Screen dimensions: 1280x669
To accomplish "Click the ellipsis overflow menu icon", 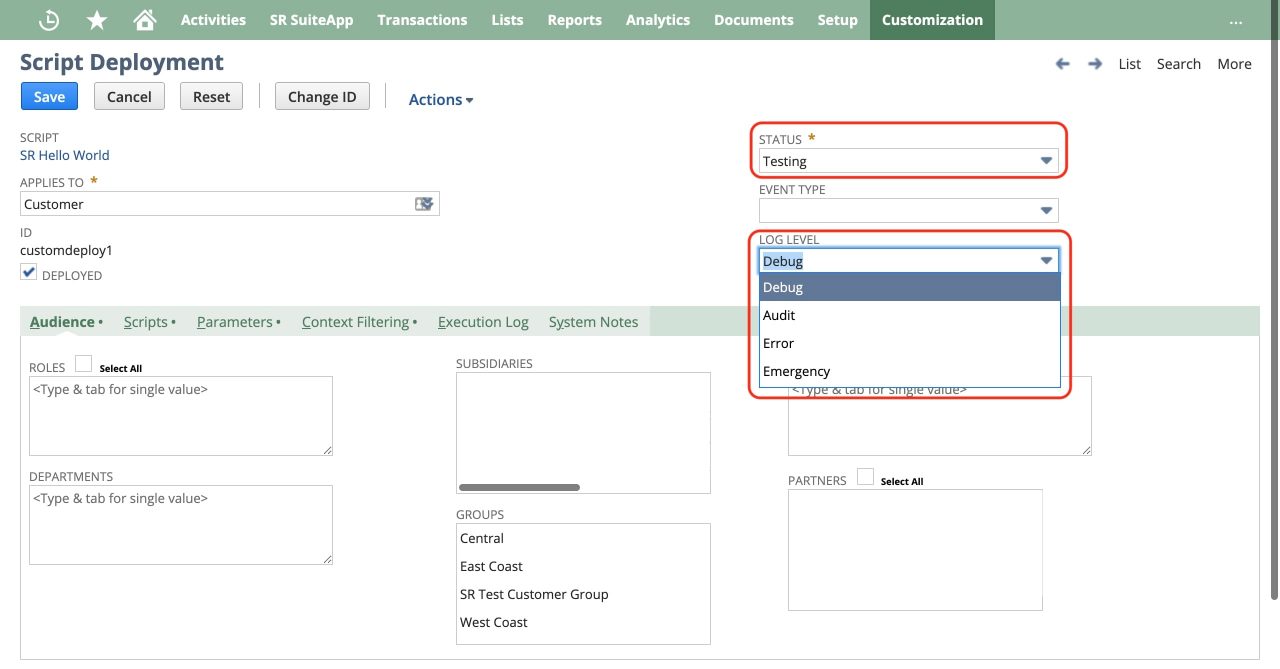I will coord(1236,20).
